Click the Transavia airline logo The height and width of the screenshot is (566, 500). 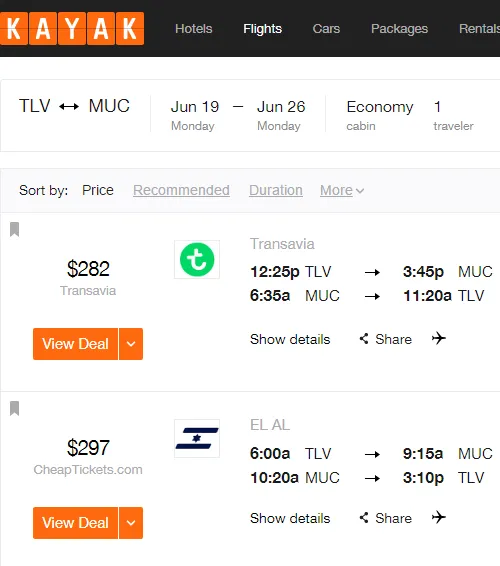click(x=197, y=260)
